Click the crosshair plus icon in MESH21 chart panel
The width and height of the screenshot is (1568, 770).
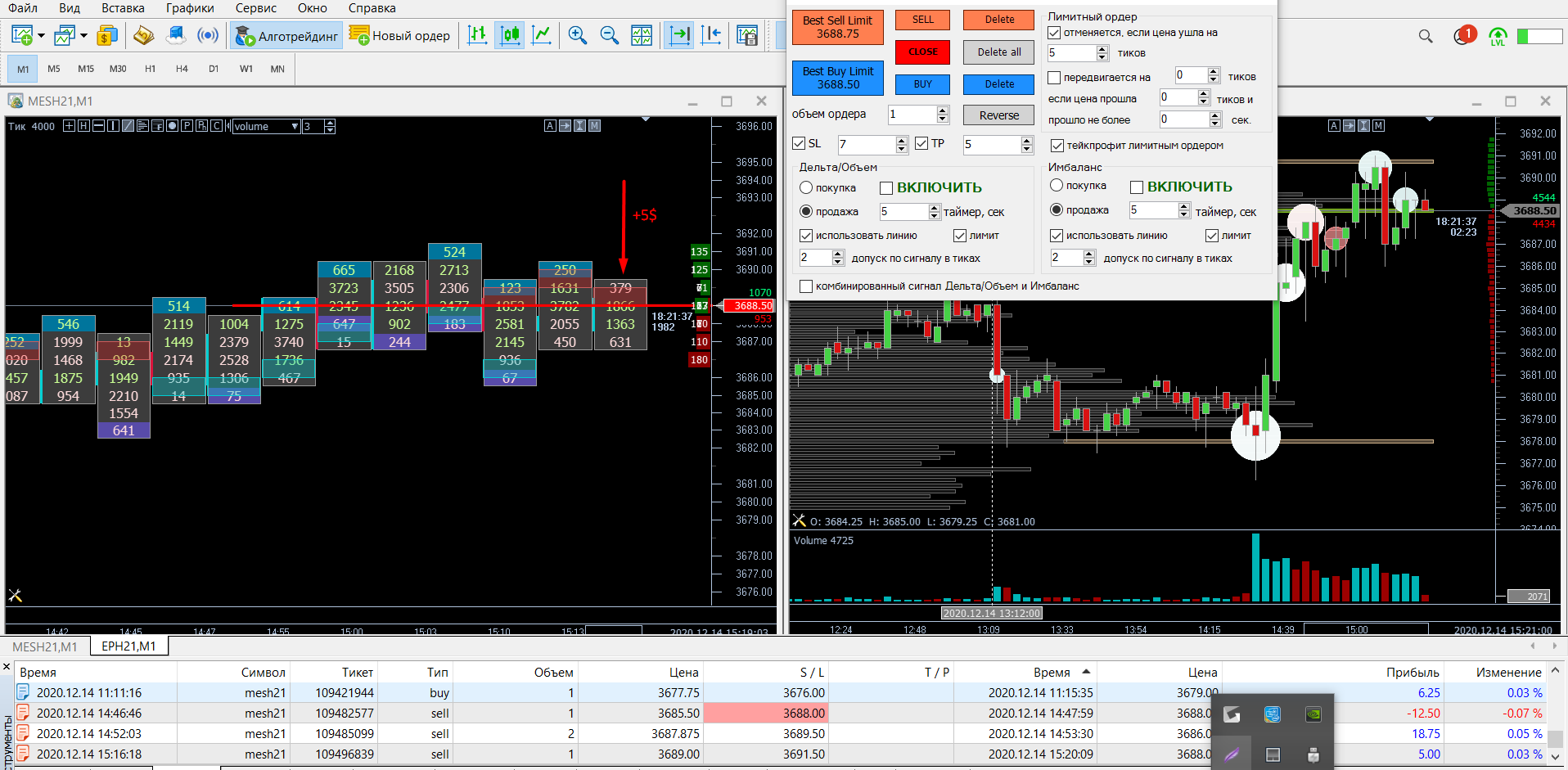(x=69, y=126)
